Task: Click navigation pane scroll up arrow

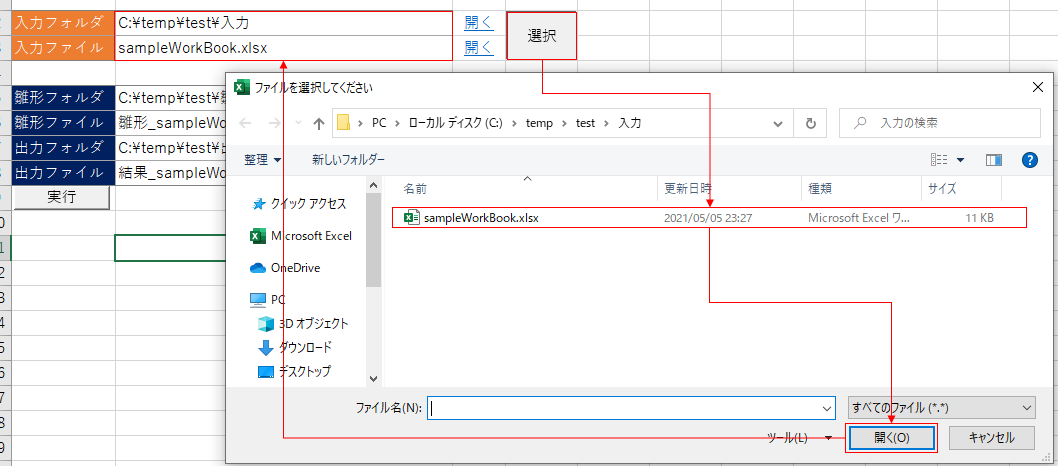Action: pos(373,185)
